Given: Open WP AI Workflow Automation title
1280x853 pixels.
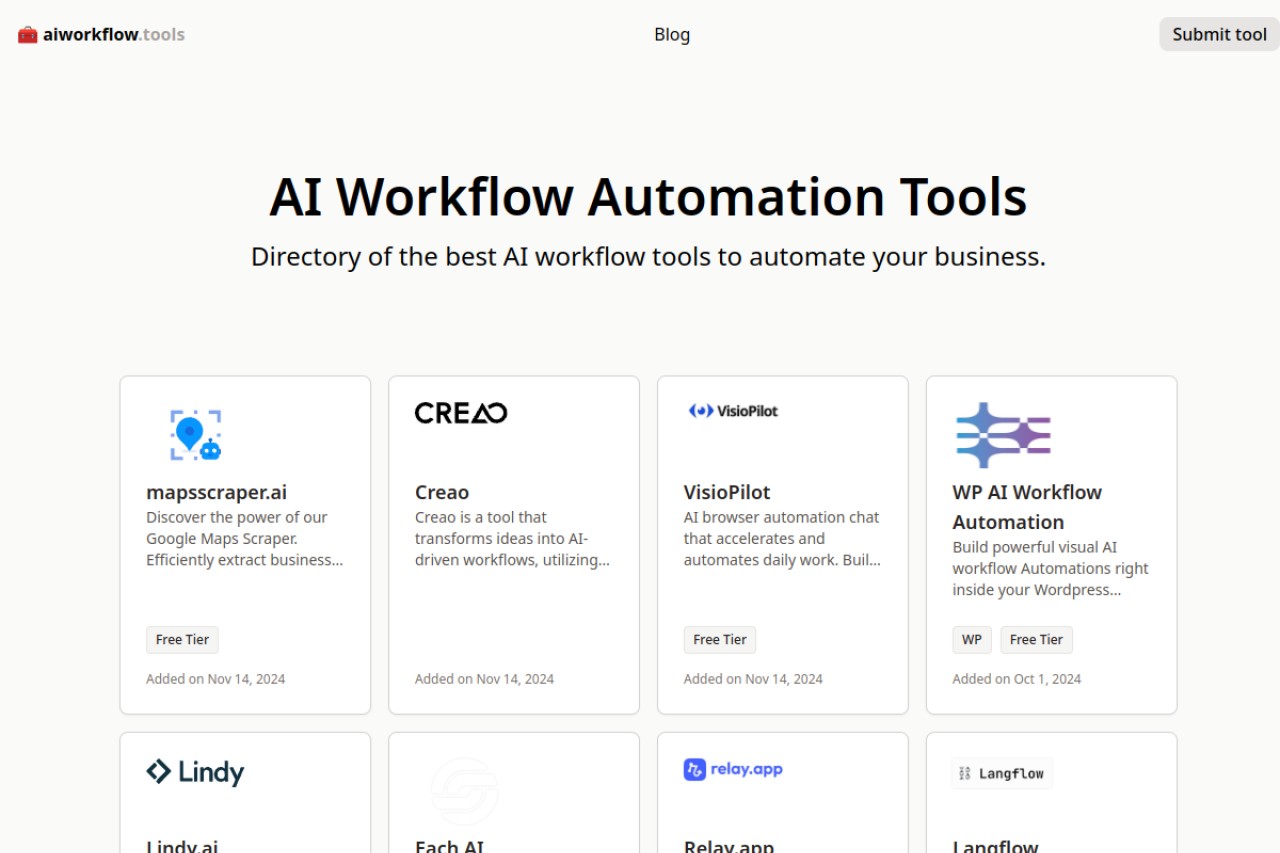Looking at the screenshot, I should click(1027, 507).
